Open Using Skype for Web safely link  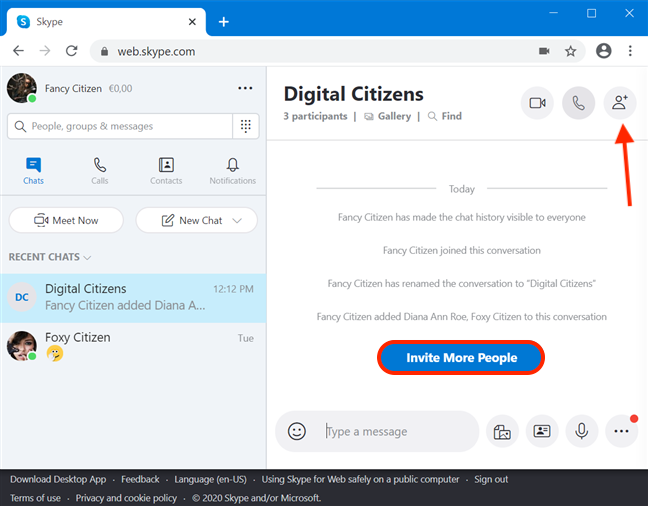[360, 480]
